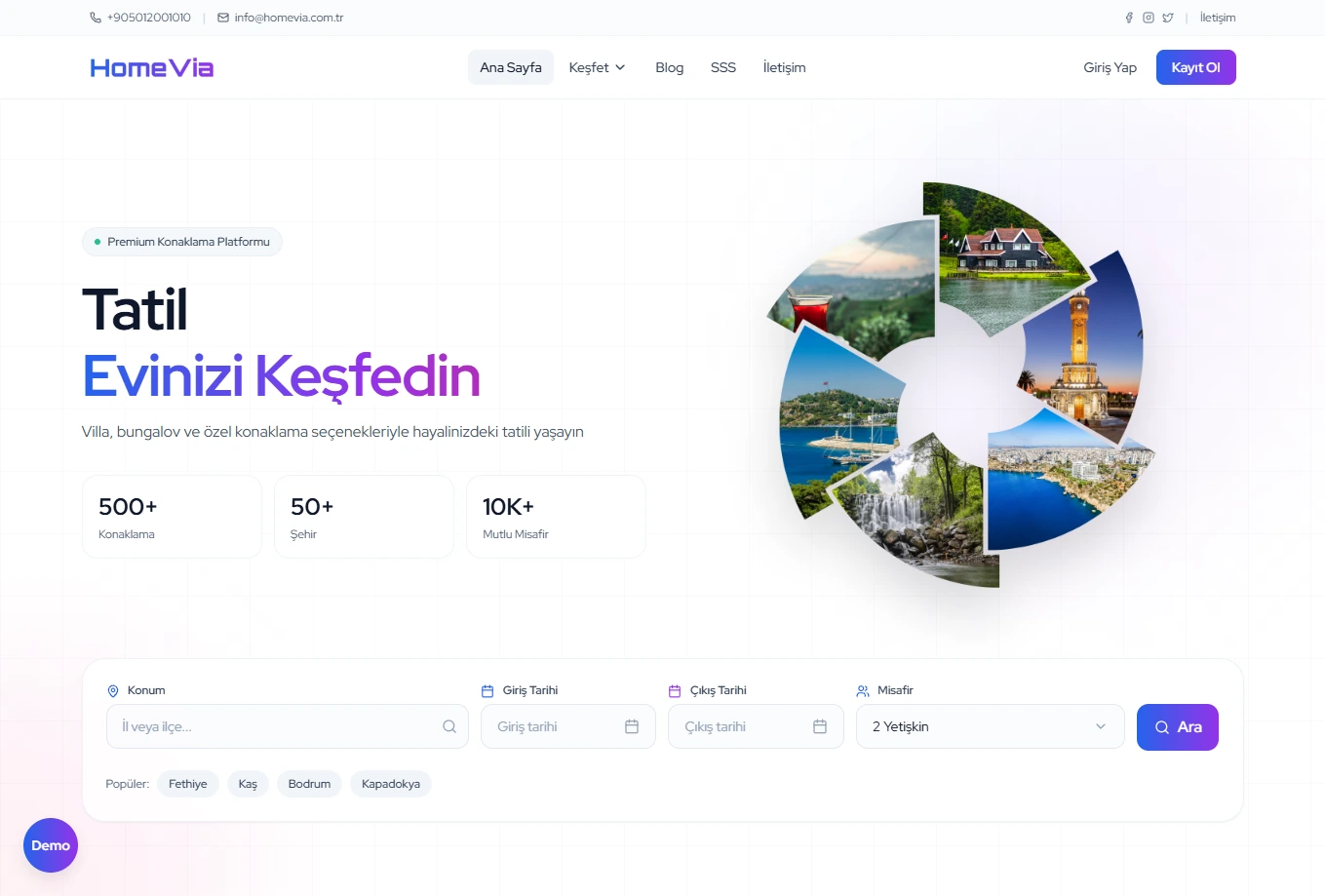Choose the Kapadokya popular location chip

[x=390, y=784]
